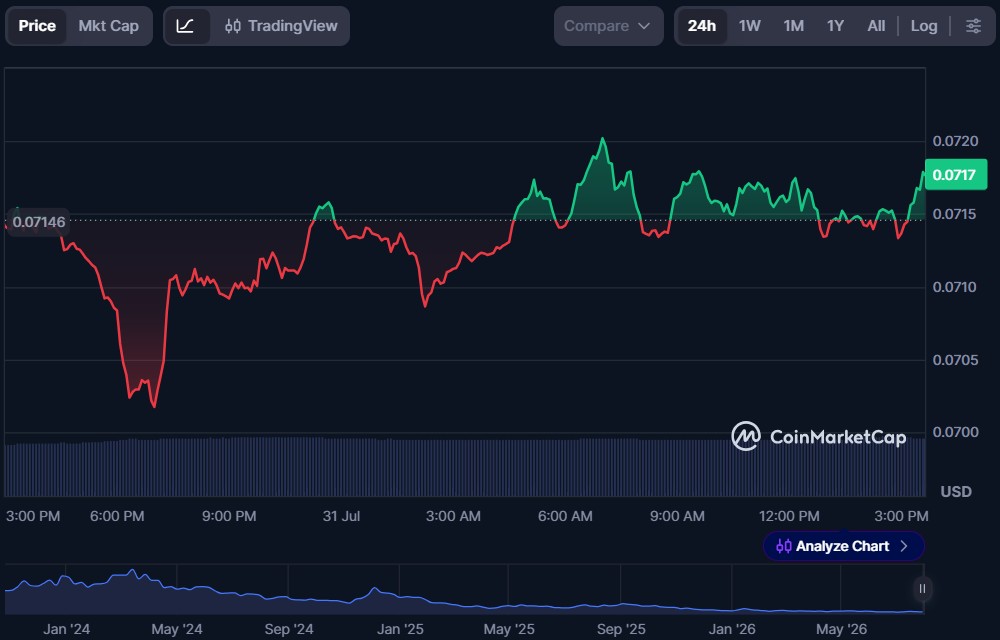
Task: Click the Jan '25 navigator label
Action: pyautogui.click(x=400, y=629)
